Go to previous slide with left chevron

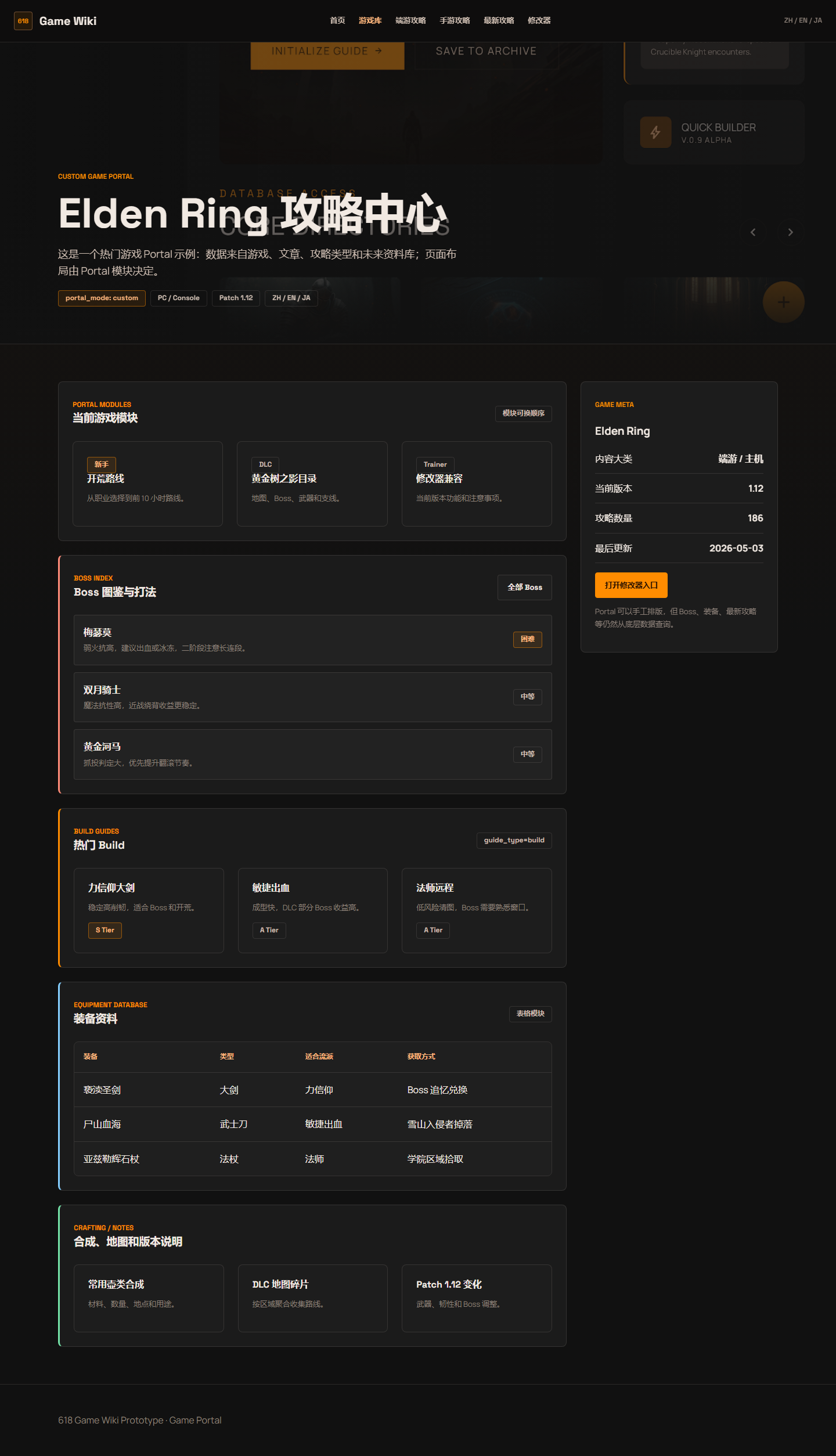pos(753,232)
